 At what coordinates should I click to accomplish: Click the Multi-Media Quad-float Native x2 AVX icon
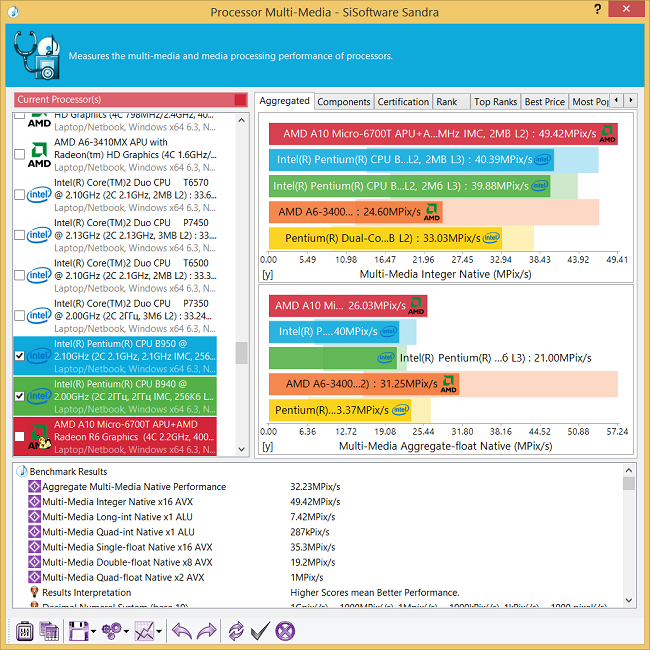pos(34,577)
